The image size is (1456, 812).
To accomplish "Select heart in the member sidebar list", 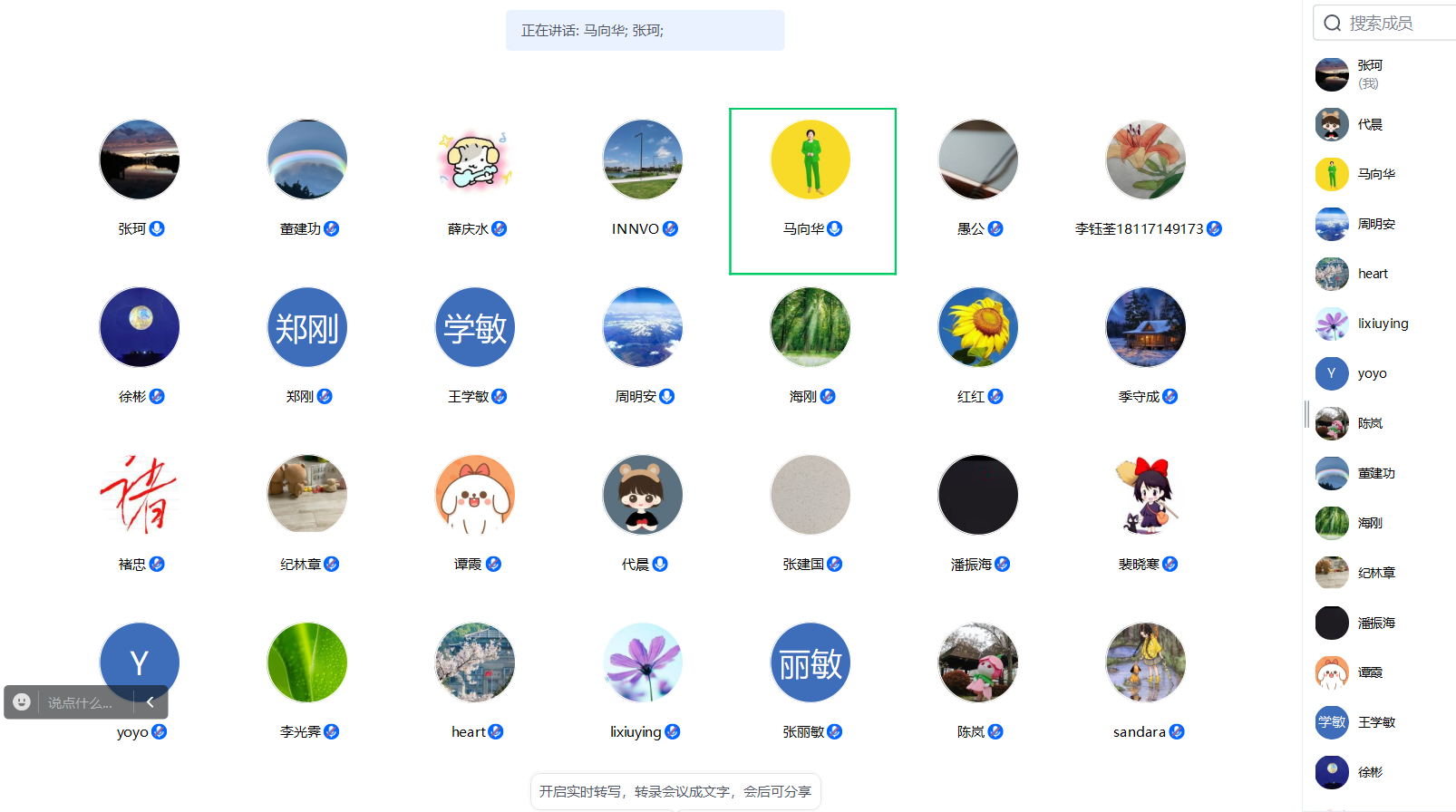I will pyautogui.click(x=1372, y=274).
